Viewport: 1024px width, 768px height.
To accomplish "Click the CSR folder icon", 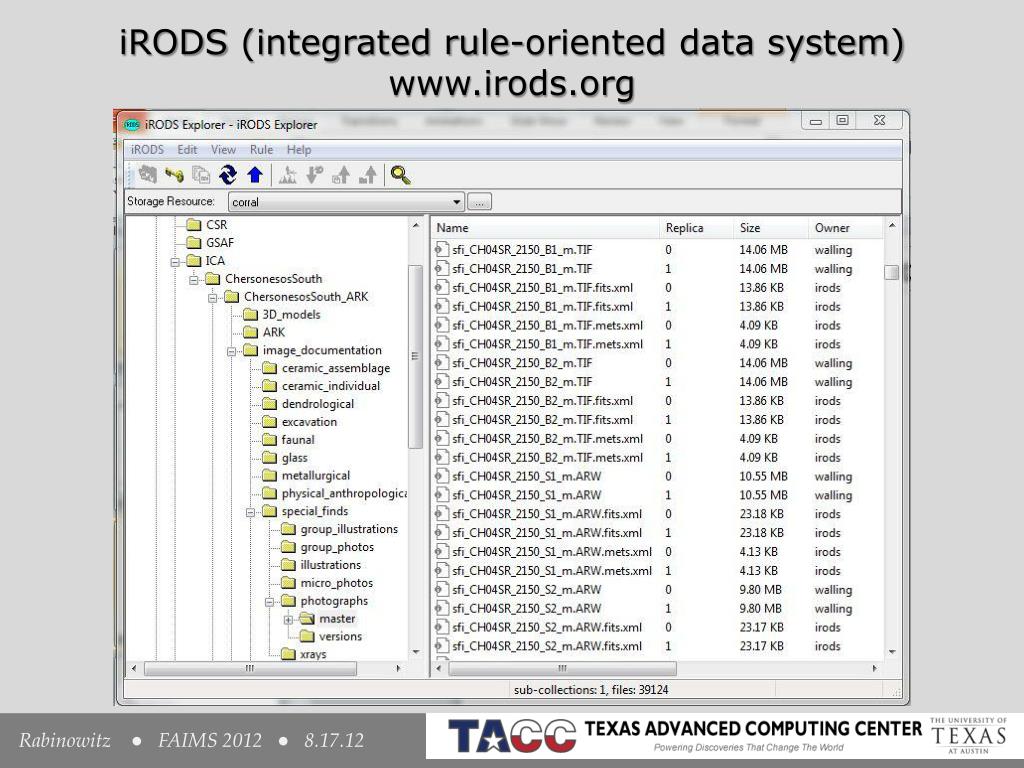I will pyautogui.click(x=193, y=225).
